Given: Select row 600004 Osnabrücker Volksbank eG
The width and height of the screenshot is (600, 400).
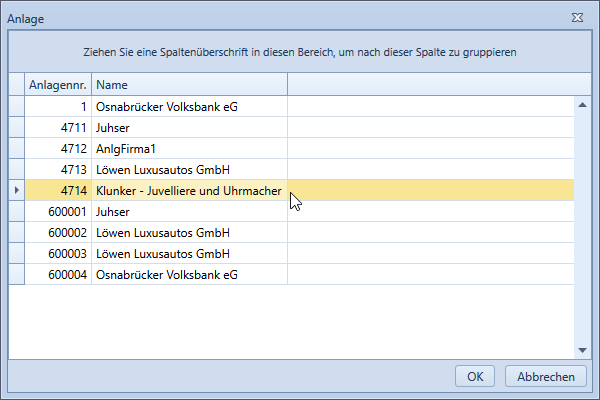Looking at the screenshot, I should coord(299,274).
